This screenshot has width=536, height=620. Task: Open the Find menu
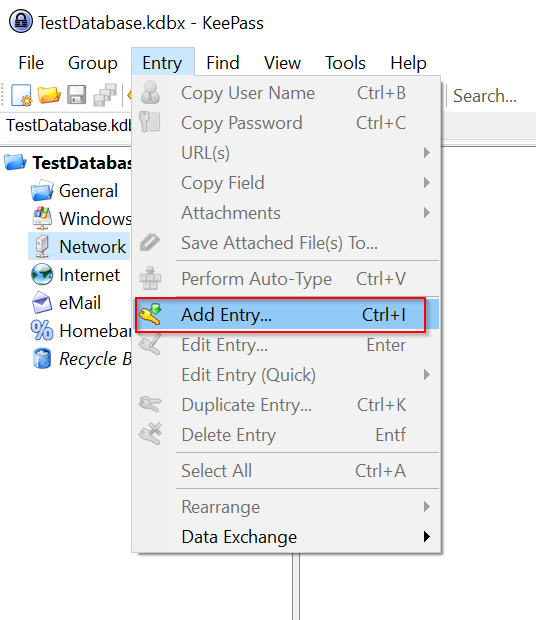click(x=223, y=62)
